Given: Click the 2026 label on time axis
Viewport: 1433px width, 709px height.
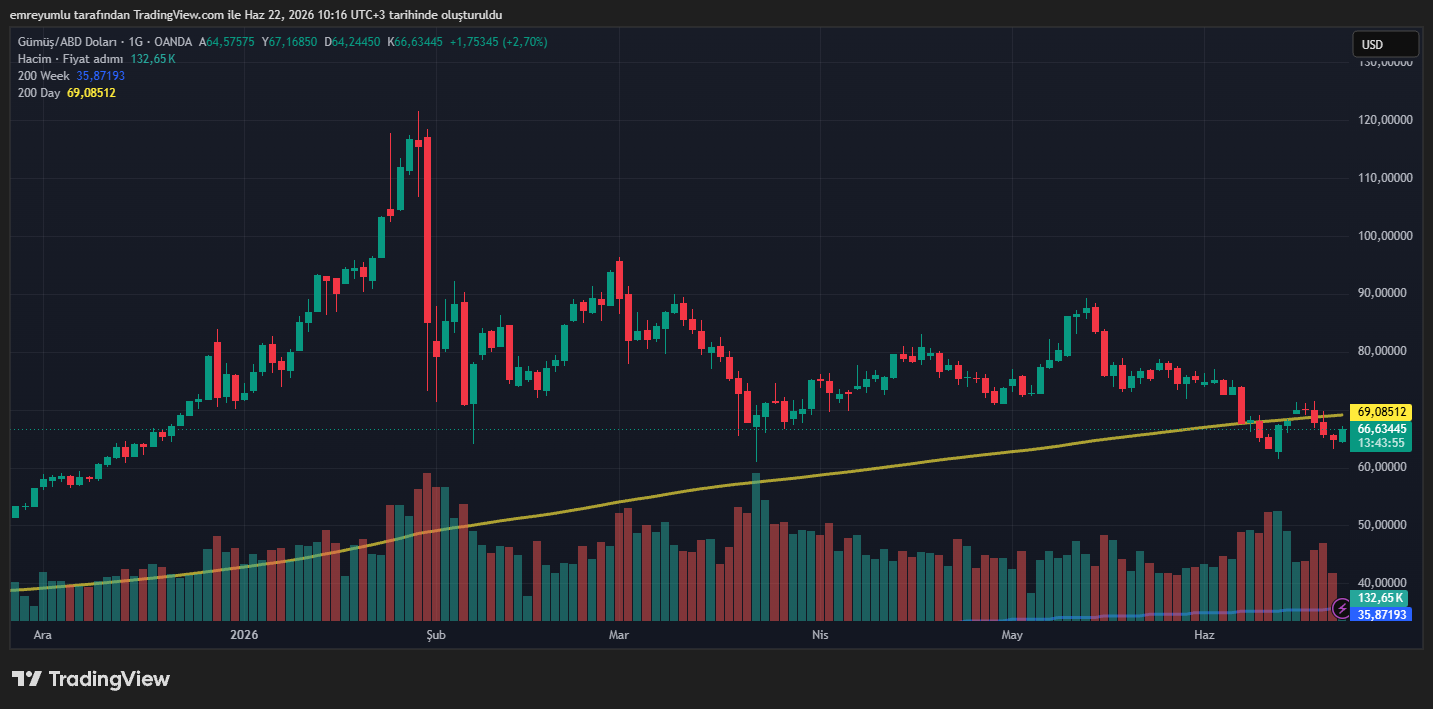Looking at the screenshot, I should [244, 634].
